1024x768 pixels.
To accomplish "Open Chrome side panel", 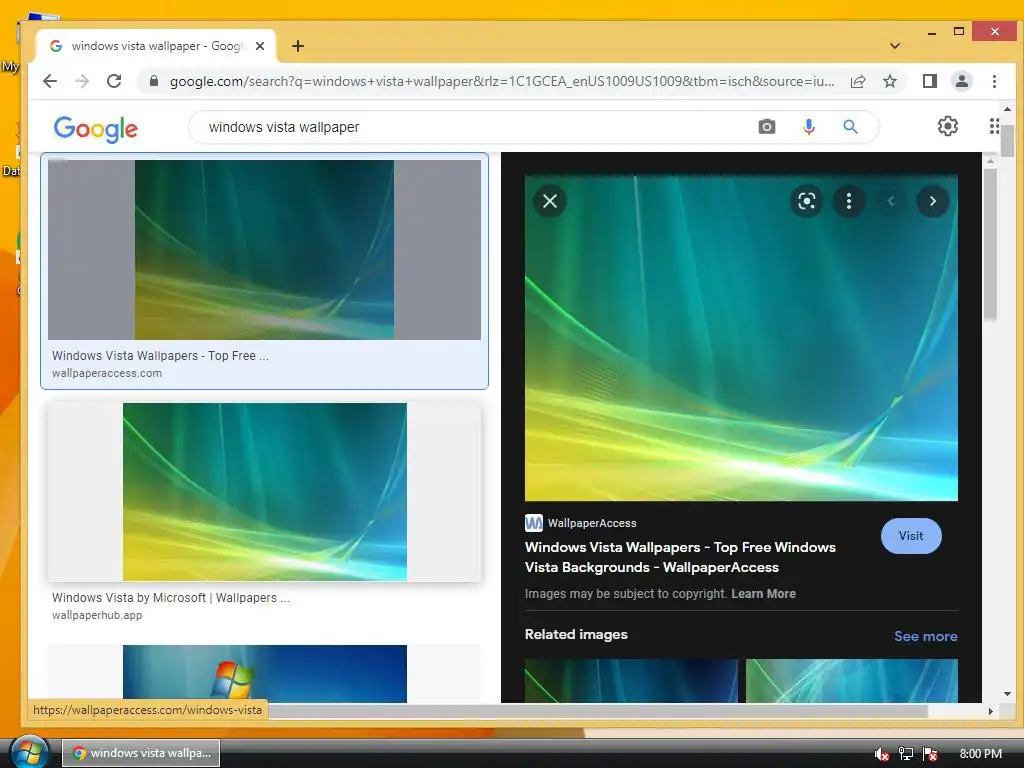I will 929,81.
